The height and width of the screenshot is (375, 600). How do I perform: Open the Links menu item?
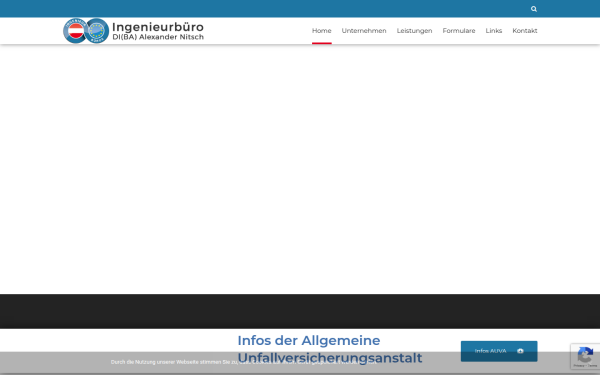tap(494, 31)
